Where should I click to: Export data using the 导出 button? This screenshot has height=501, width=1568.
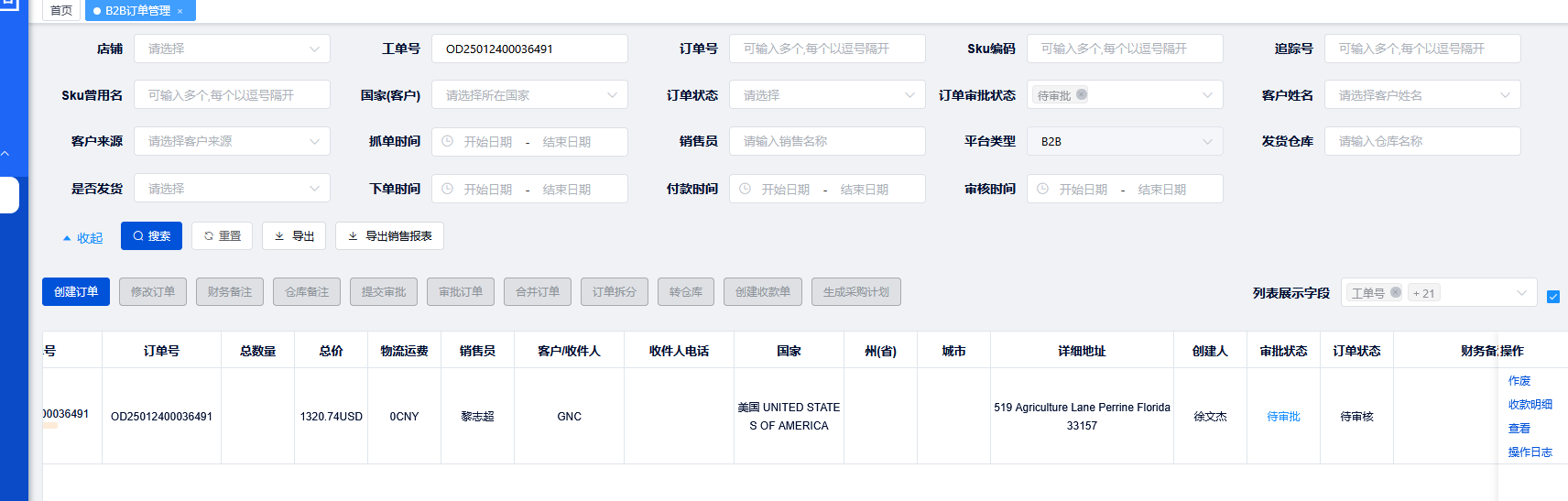(294, 235)
